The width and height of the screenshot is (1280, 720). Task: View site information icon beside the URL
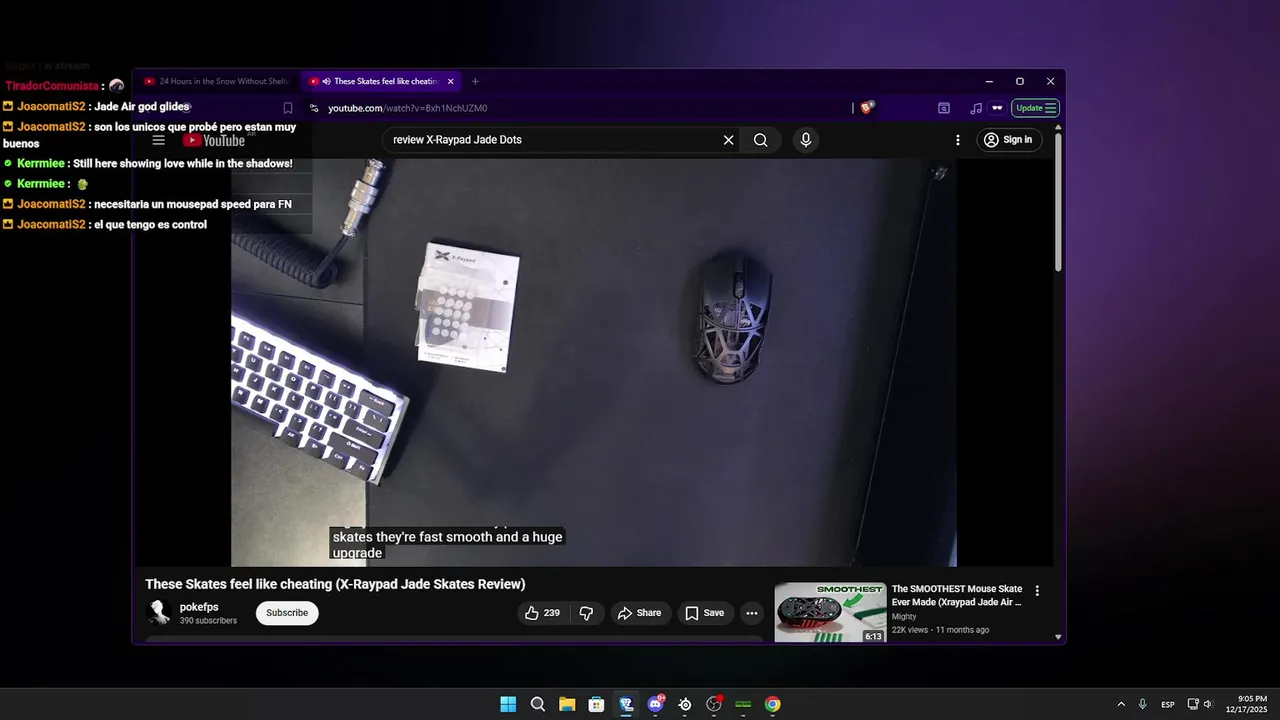click(314, 108)
